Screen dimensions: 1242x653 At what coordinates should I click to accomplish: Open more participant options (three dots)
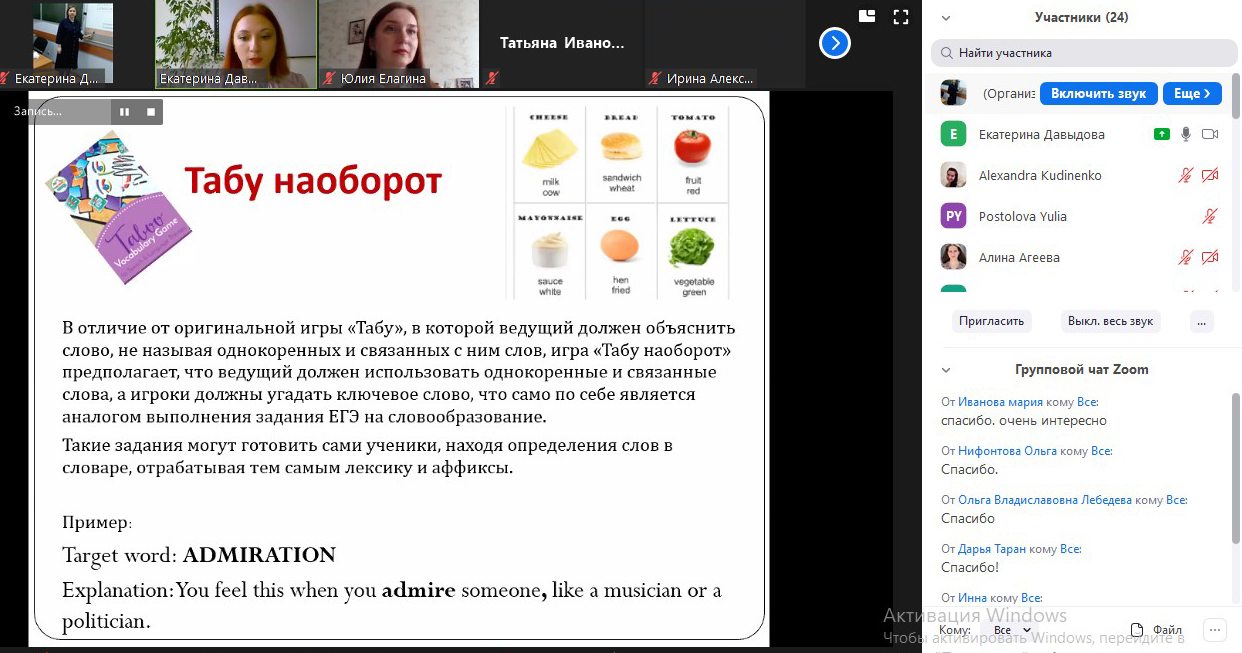pos(1202,321)
